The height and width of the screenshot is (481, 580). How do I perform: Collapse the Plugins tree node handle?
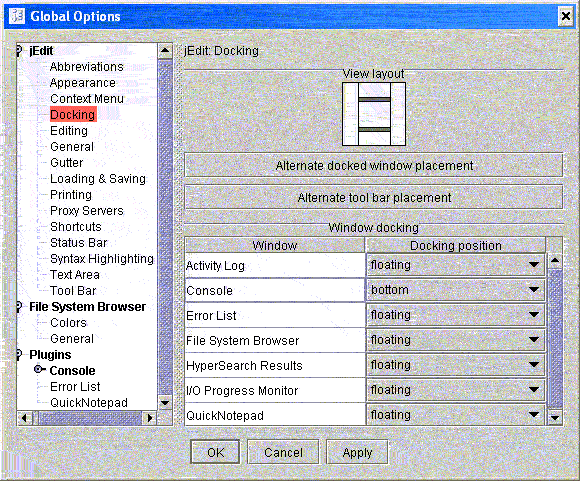click(x=19, y=354)
